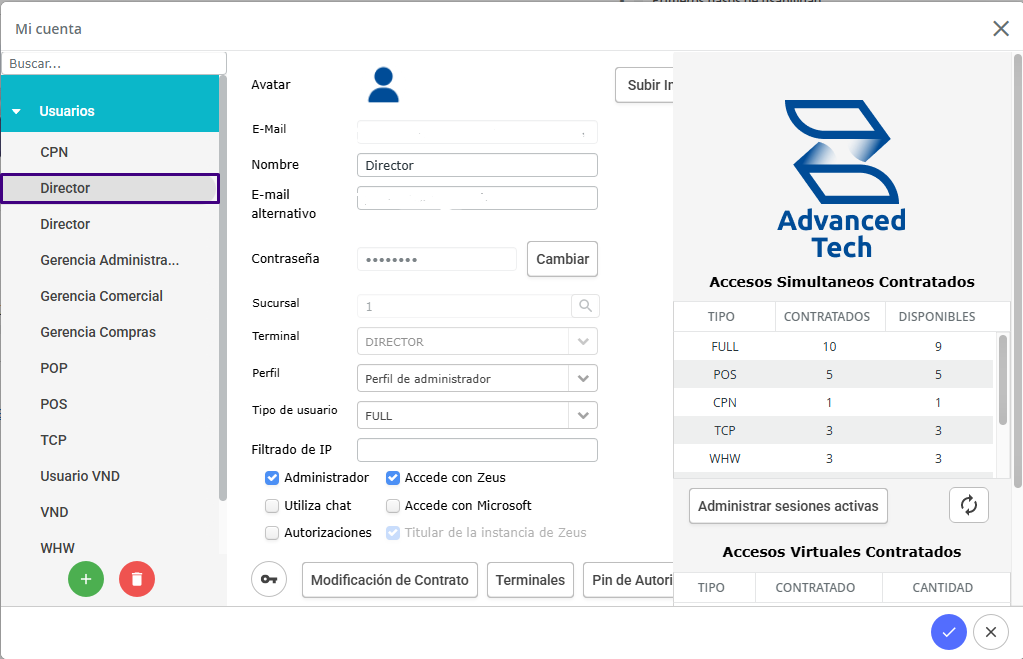Click the key icon button

[269, 580]
